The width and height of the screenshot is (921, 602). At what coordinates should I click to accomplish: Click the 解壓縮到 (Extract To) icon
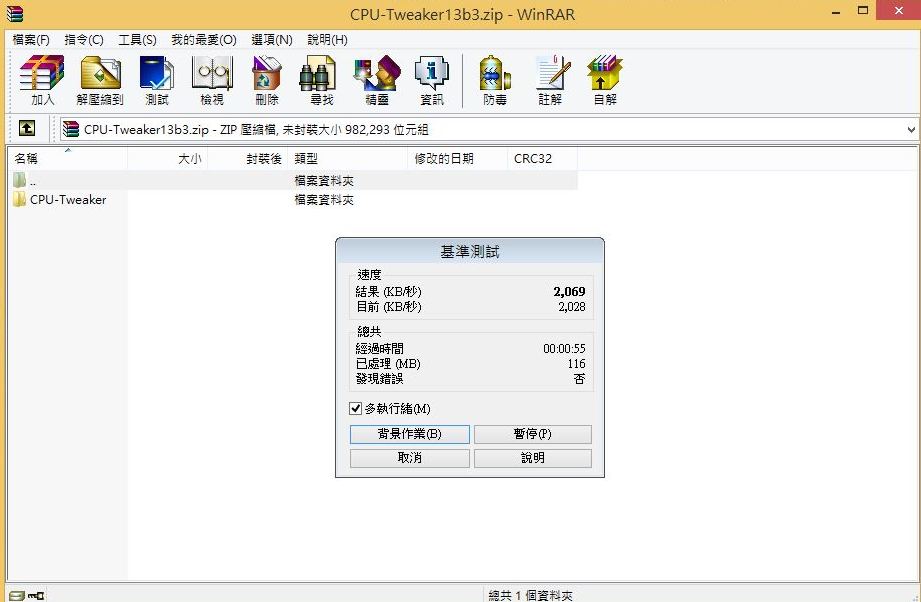pos(100,80)
